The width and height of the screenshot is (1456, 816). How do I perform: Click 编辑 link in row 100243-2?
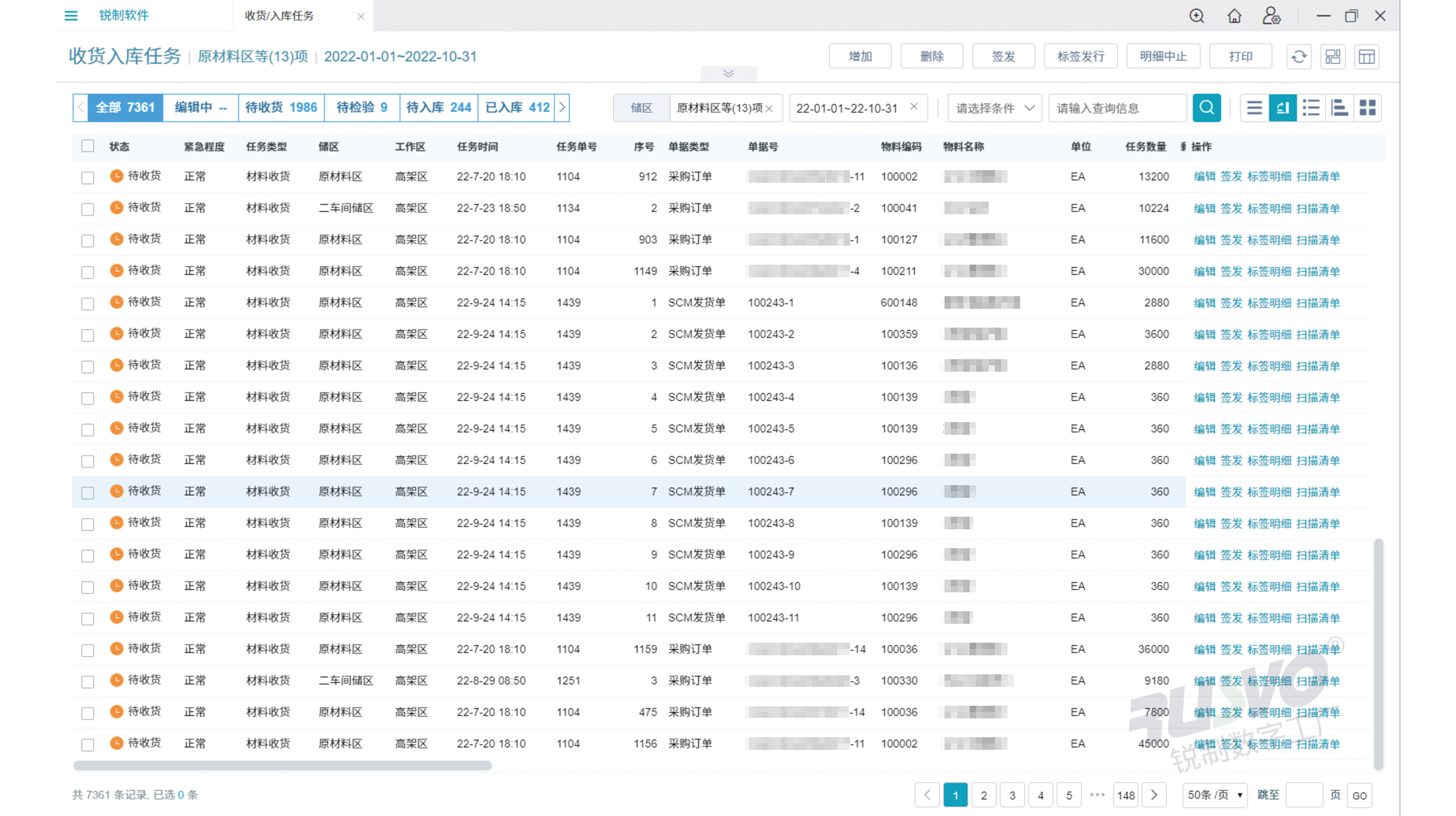click(x=1205, y=334)
